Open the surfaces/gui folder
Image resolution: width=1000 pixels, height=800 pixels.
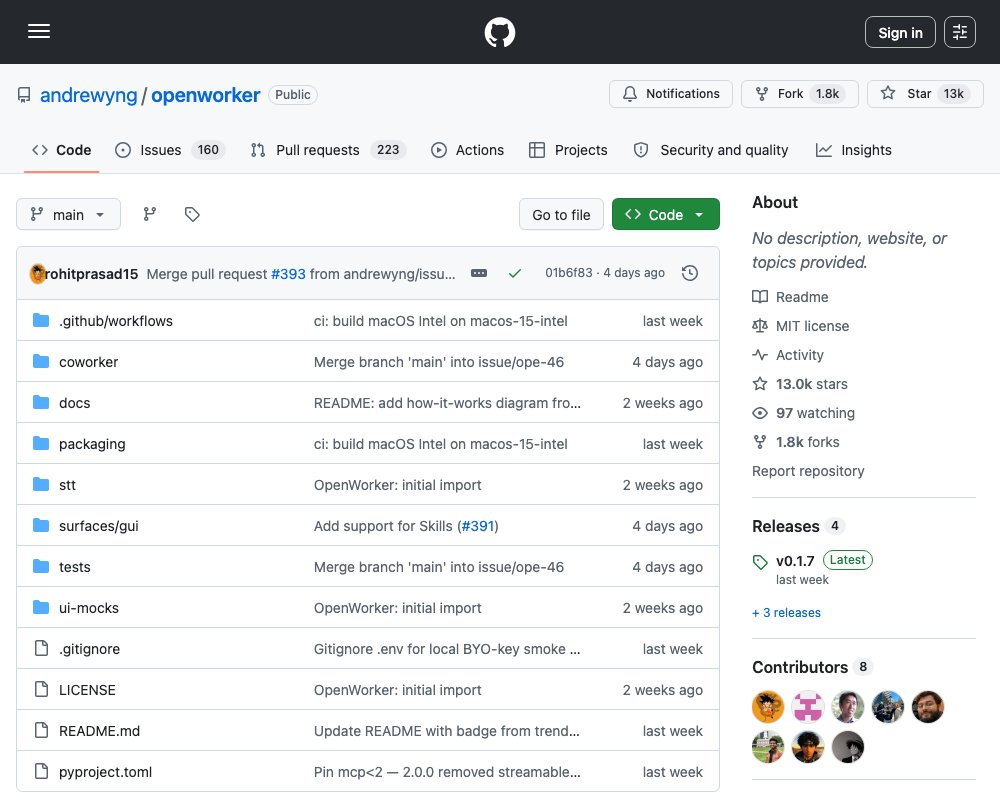tap(99, 526)
